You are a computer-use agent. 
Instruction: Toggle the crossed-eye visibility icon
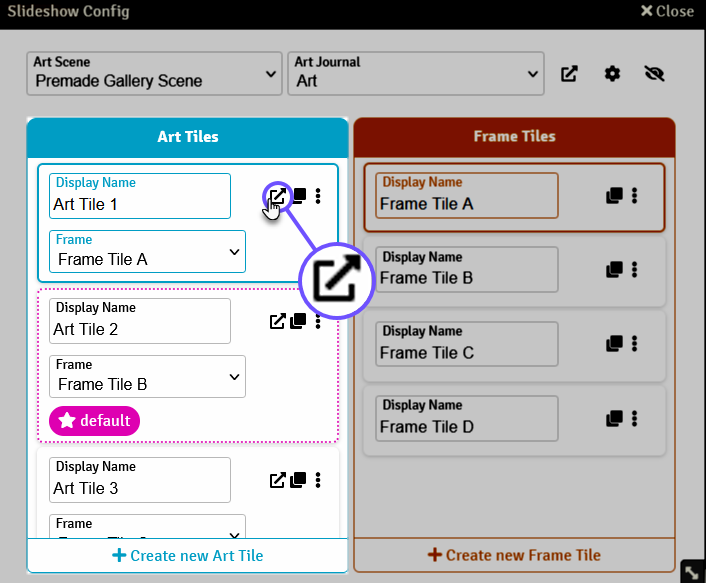click(x=654, y=74)
